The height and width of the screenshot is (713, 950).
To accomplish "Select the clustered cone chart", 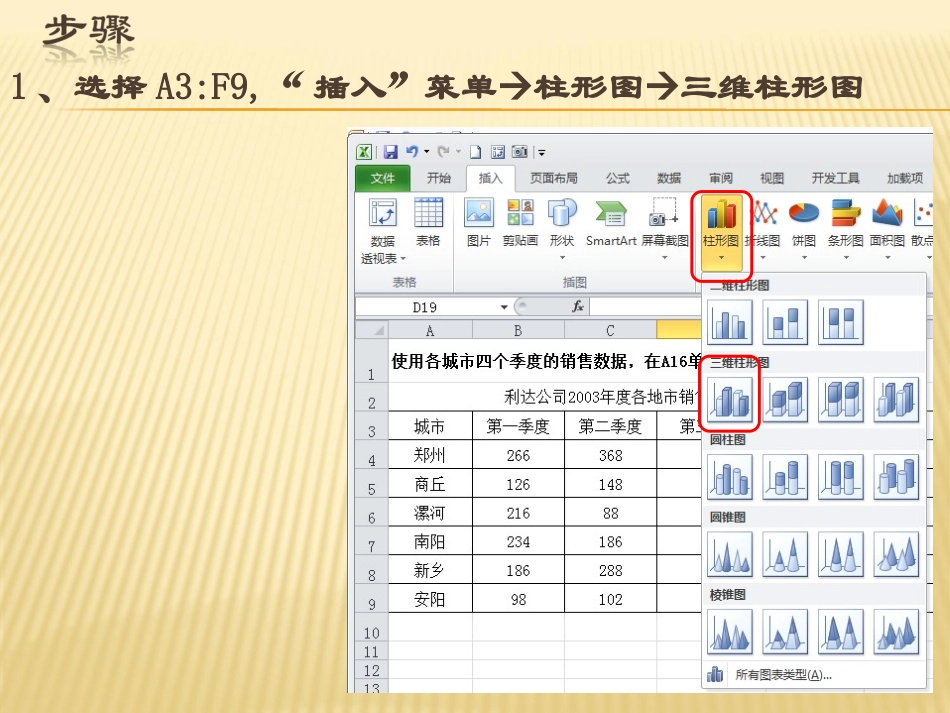I will (729, 554).
